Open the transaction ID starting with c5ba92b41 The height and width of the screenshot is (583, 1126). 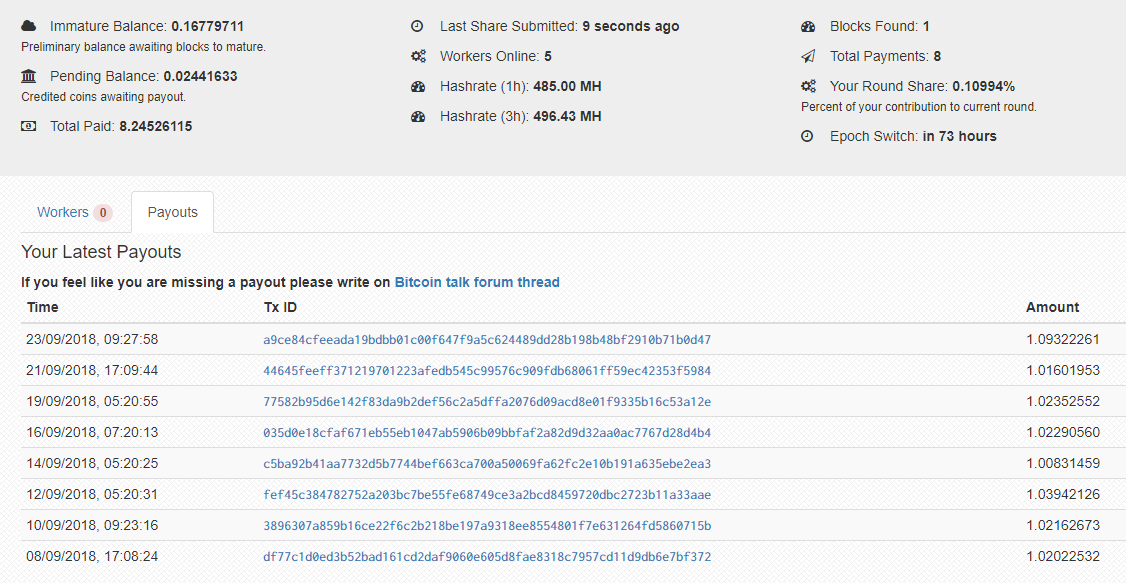click(x=487, y=464)
